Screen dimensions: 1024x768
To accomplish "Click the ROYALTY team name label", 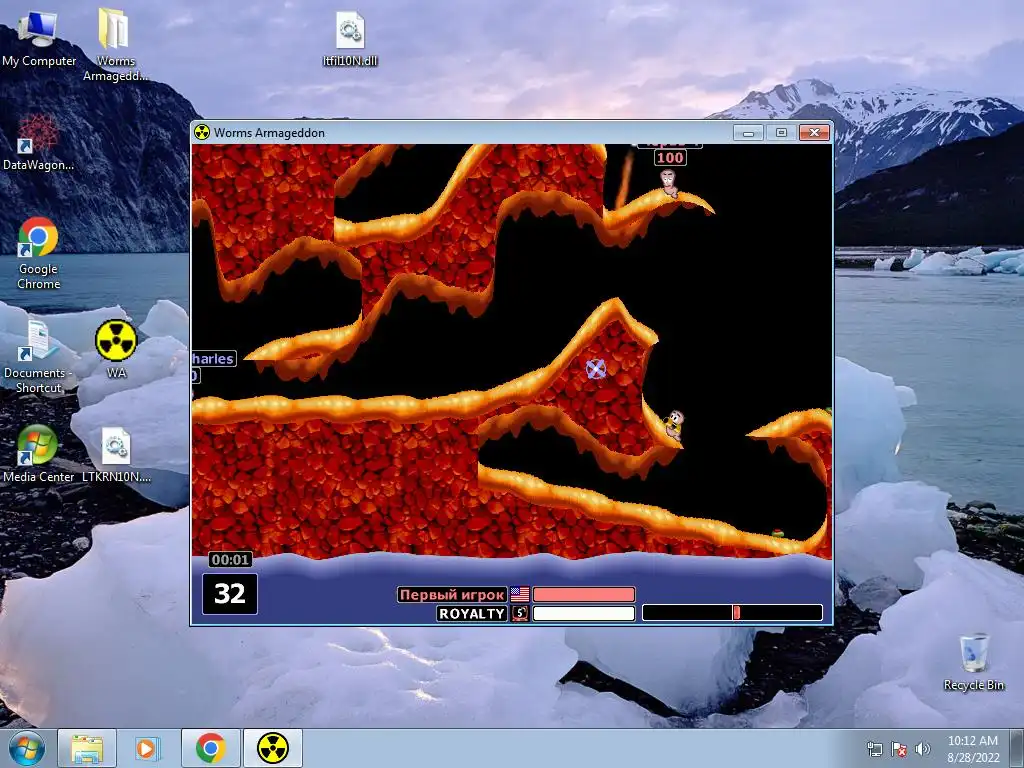I will pos(472,613).
